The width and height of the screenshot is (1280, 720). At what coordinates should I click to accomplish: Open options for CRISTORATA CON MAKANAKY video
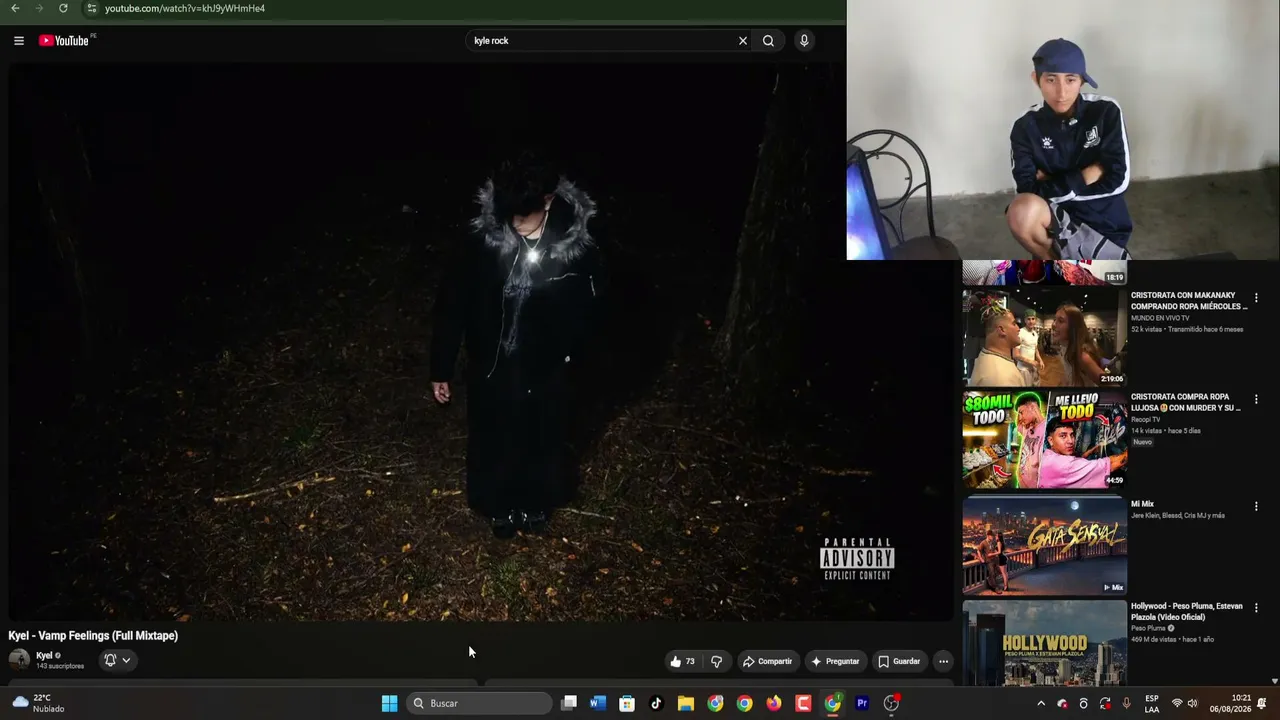coord(1256,298)
